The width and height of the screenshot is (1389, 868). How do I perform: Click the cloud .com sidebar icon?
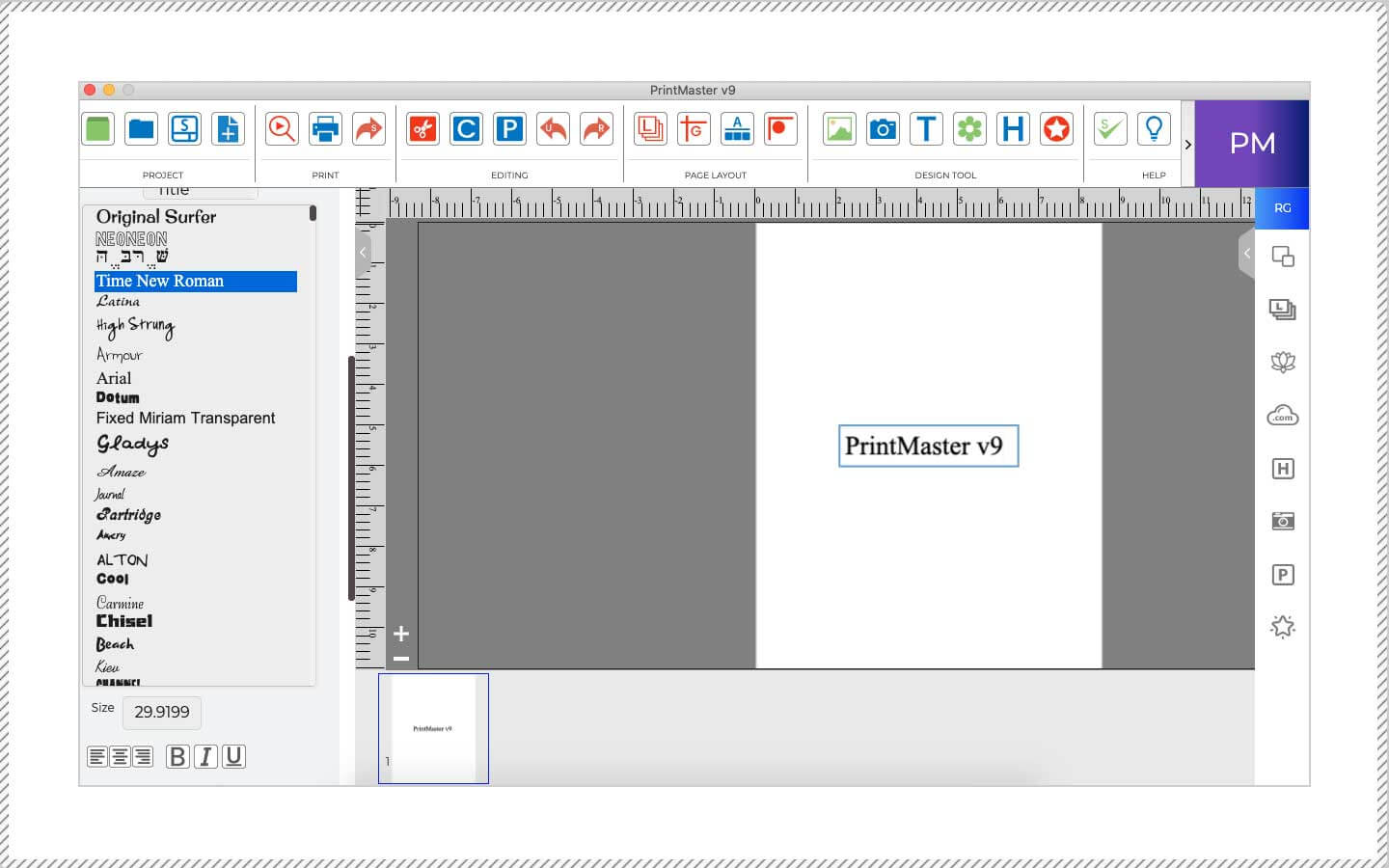click(1282, 416)
